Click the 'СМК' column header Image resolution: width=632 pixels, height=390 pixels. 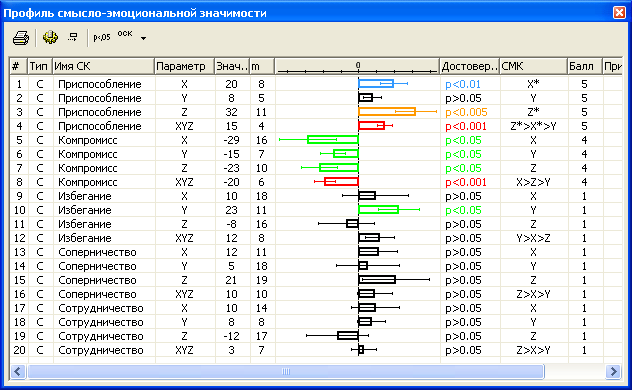pos(533,66)
